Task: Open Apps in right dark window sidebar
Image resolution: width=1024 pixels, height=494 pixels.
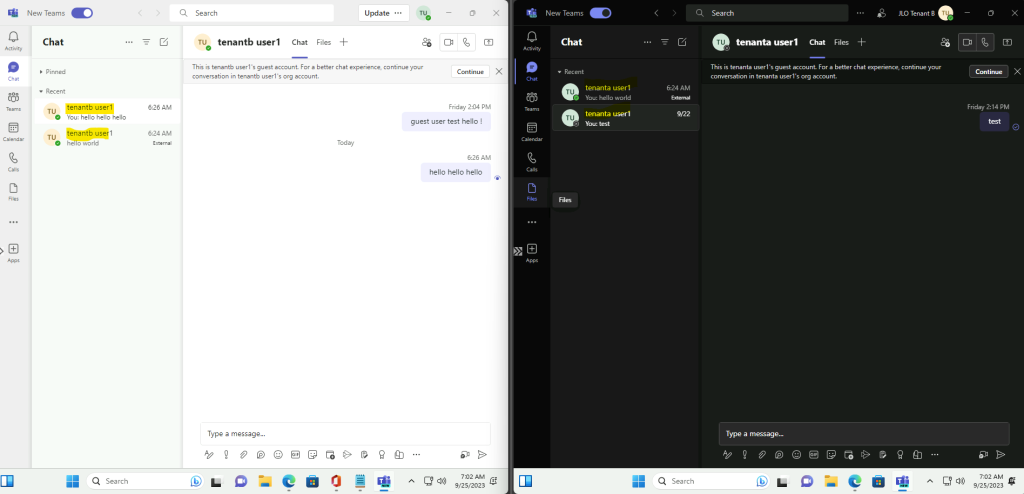Action: (532, 252)
